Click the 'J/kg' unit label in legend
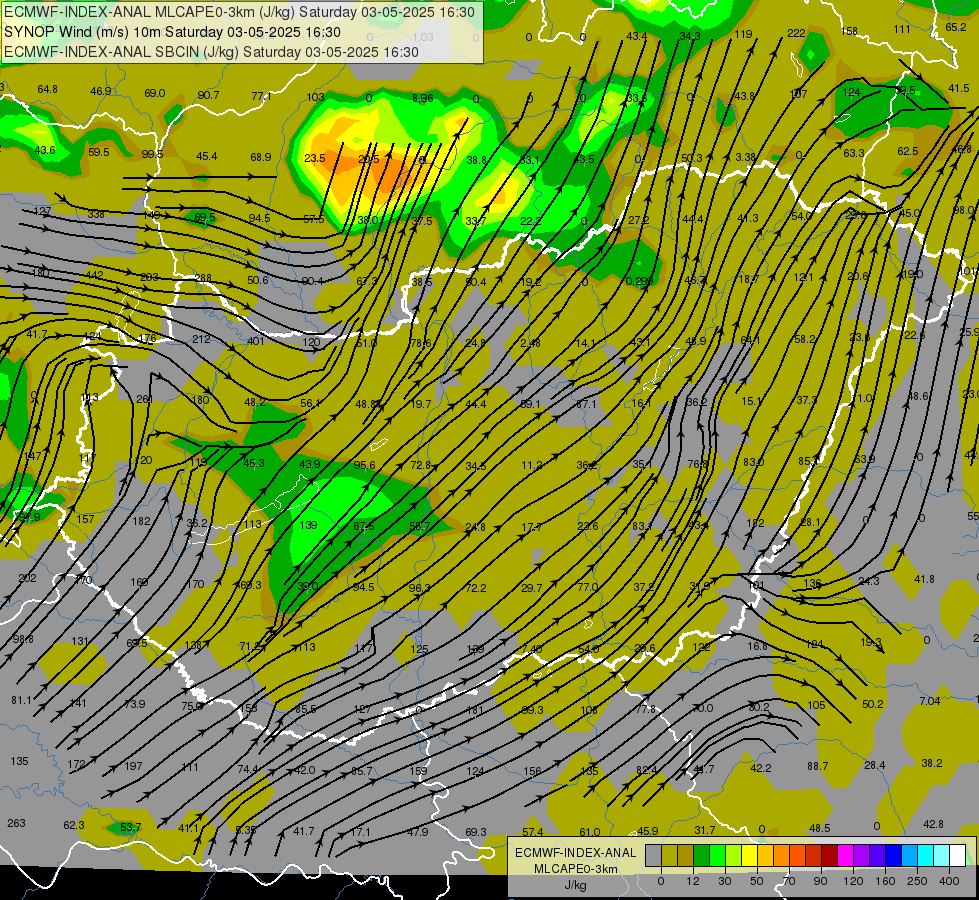979x900 pixels. pos(575,885)
